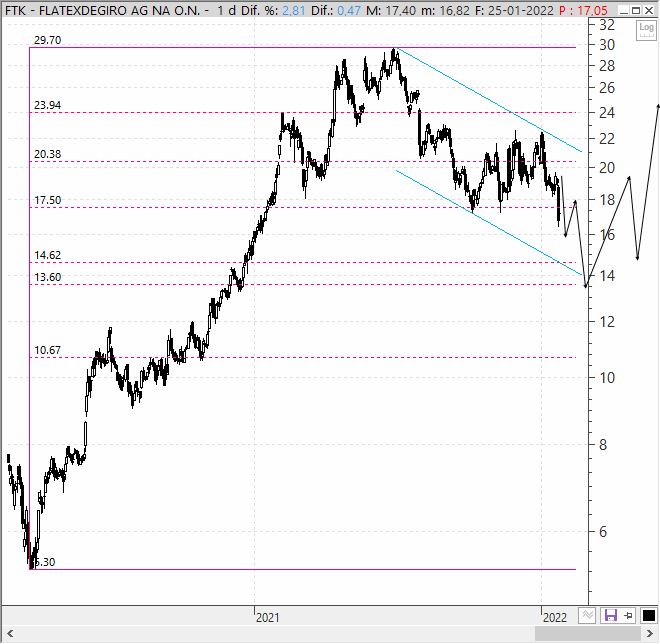This screenshot has width=660, height=644.
Task: Click the 2022 time axis label
Action: [x=555, y=618]
